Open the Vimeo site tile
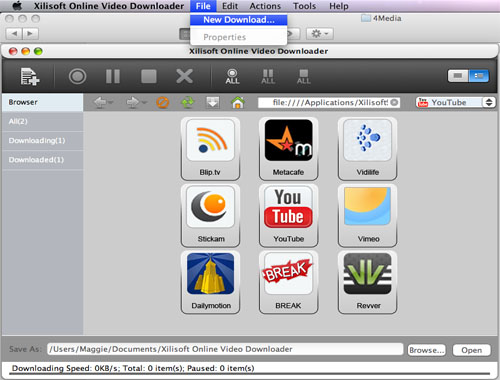This screenshot has width=500, height=380. 367,215
